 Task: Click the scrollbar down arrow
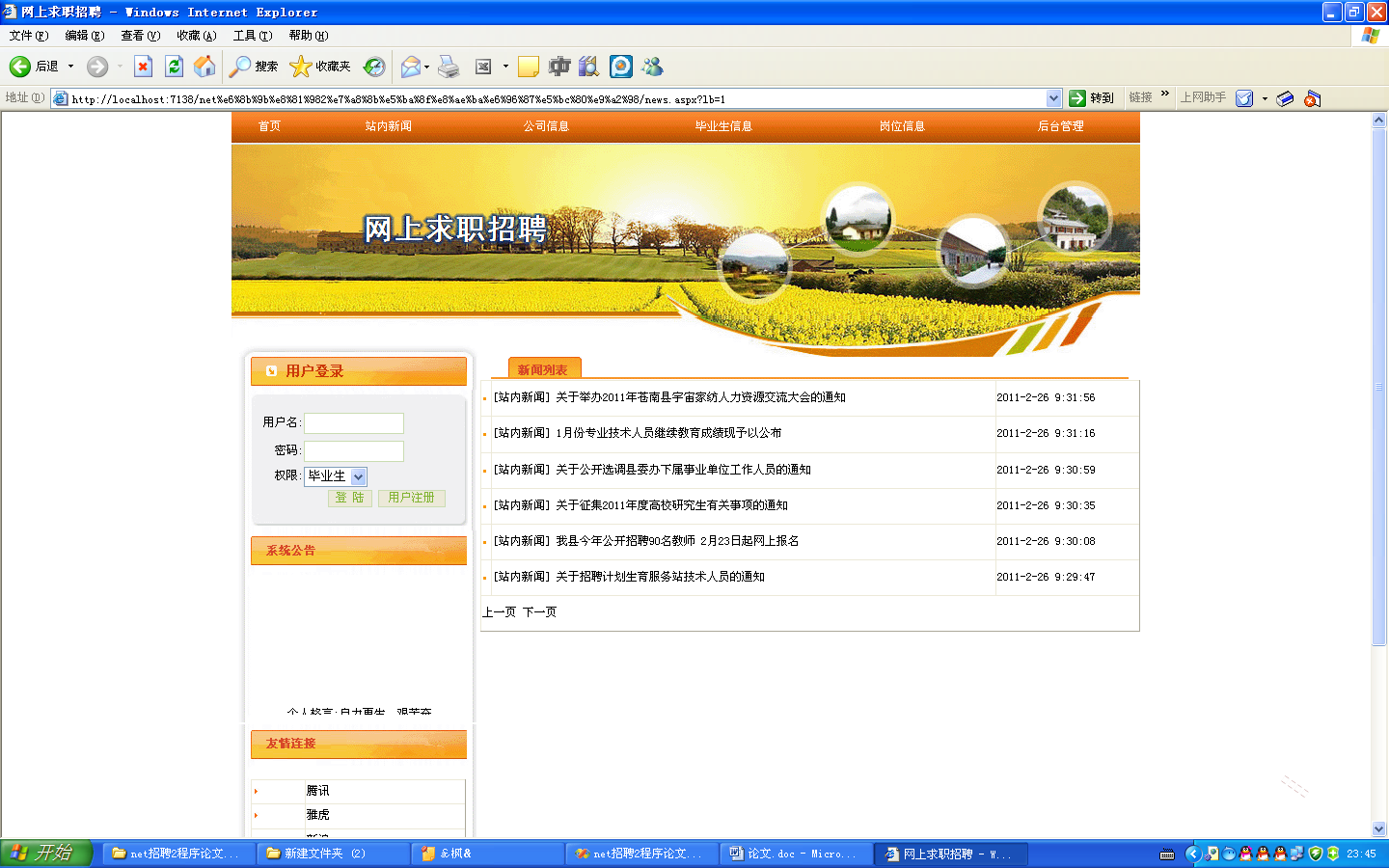[1380, 827]
